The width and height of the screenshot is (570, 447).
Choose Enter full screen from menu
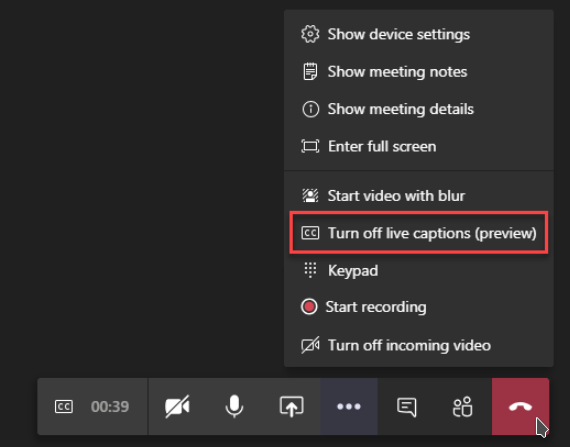click(x=419, y=146)
